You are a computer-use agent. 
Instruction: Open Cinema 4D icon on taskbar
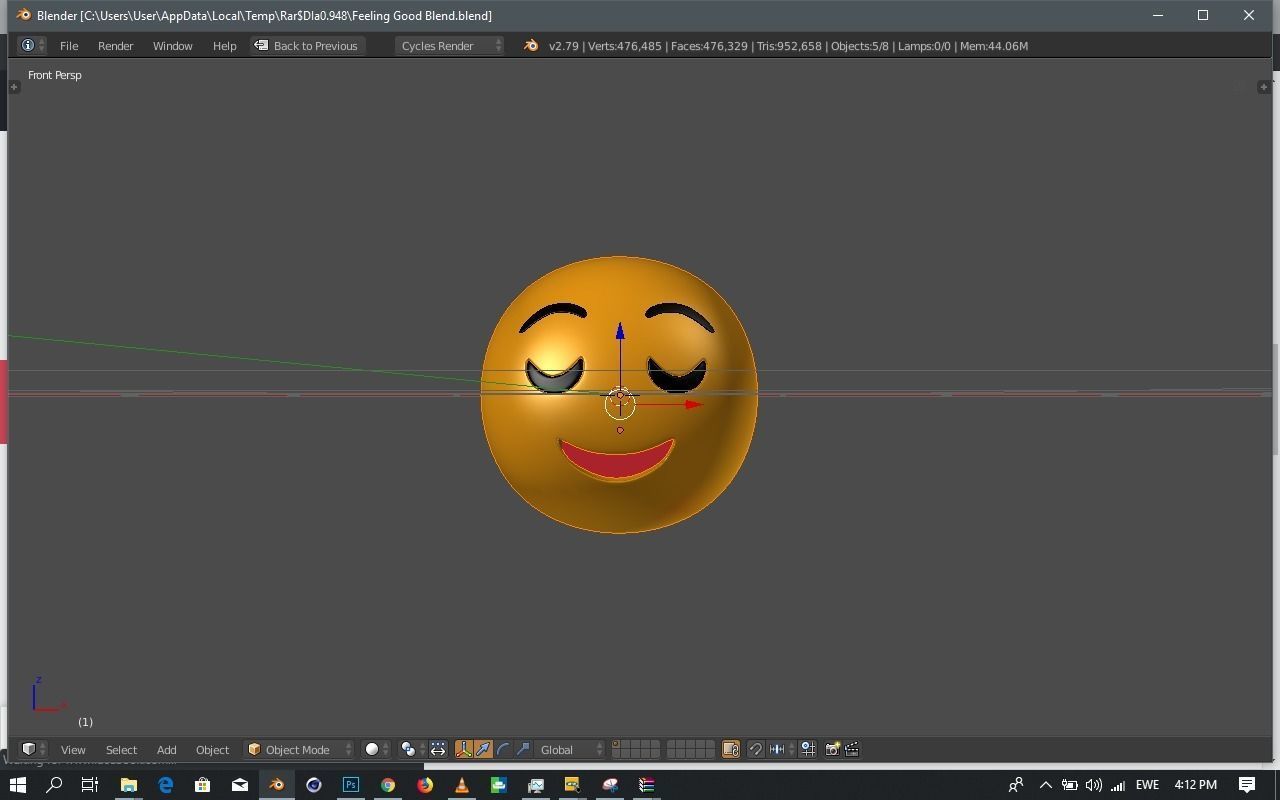313,785
